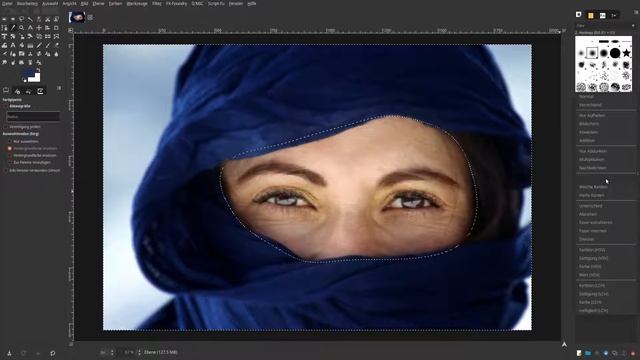Open the image menu button at ruler origin
640x360 pixels.
click(x=71, y=30)
